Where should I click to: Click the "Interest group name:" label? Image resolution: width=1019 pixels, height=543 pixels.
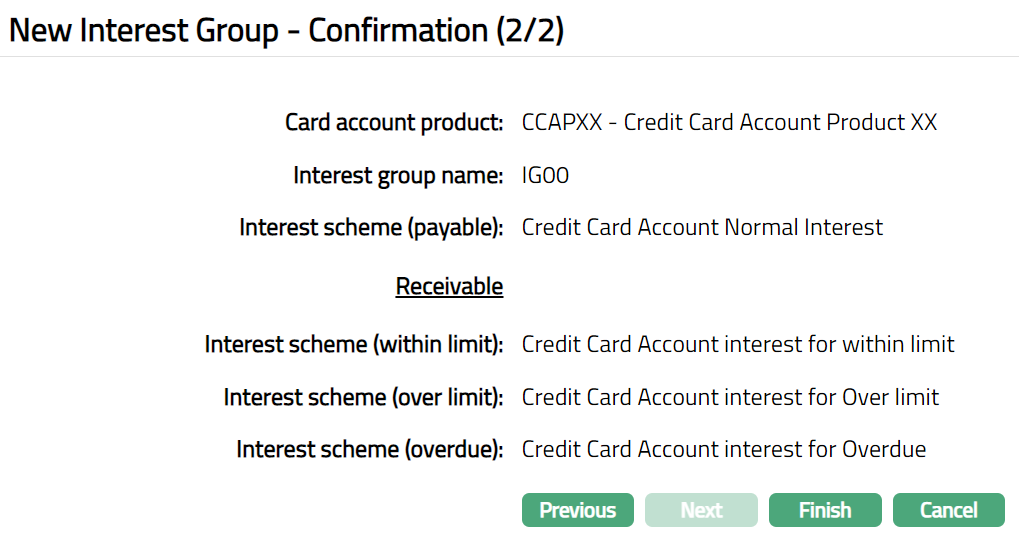point(397,176)
